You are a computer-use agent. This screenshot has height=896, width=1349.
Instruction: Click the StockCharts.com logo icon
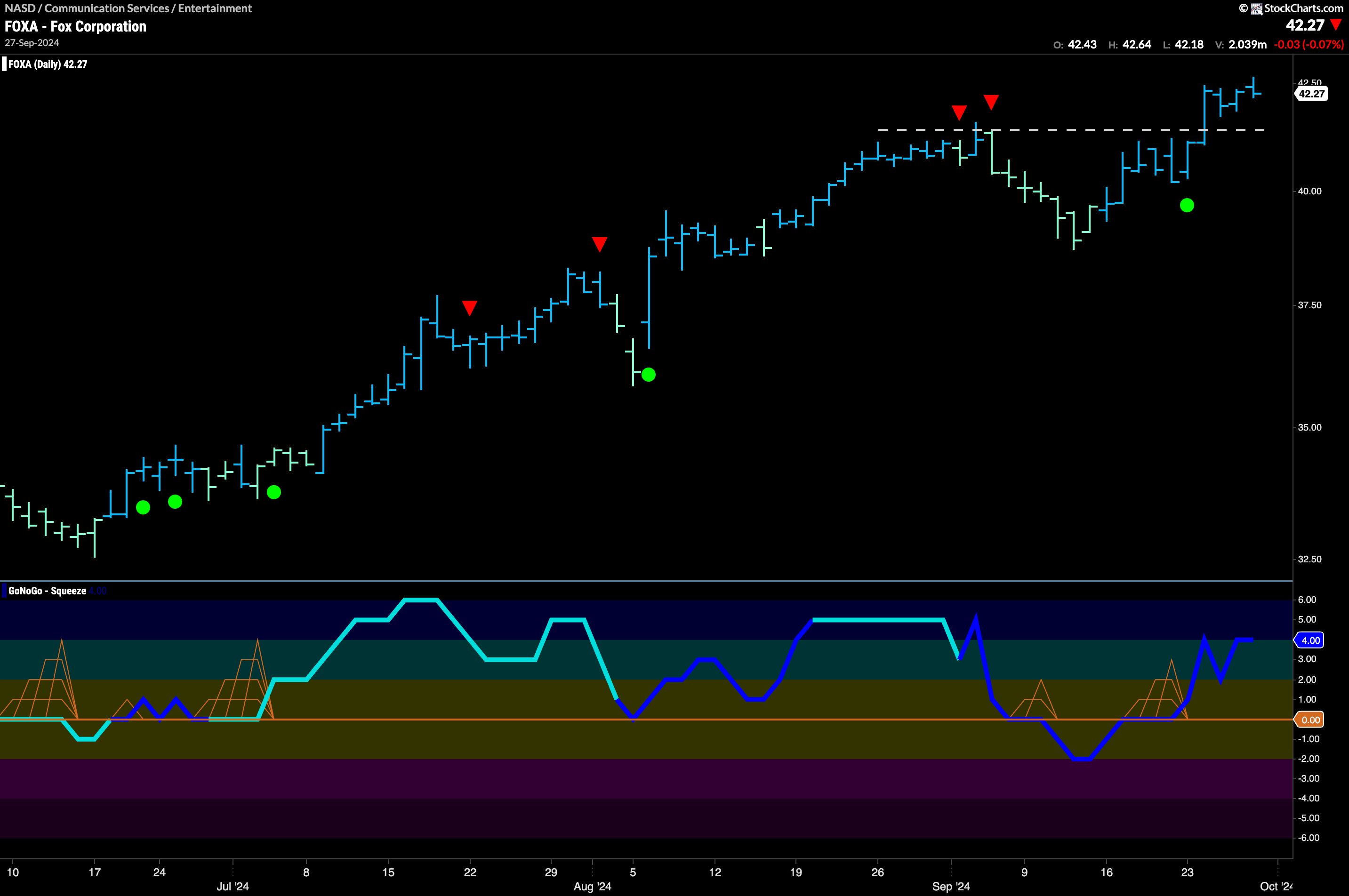coord(1256,8)
